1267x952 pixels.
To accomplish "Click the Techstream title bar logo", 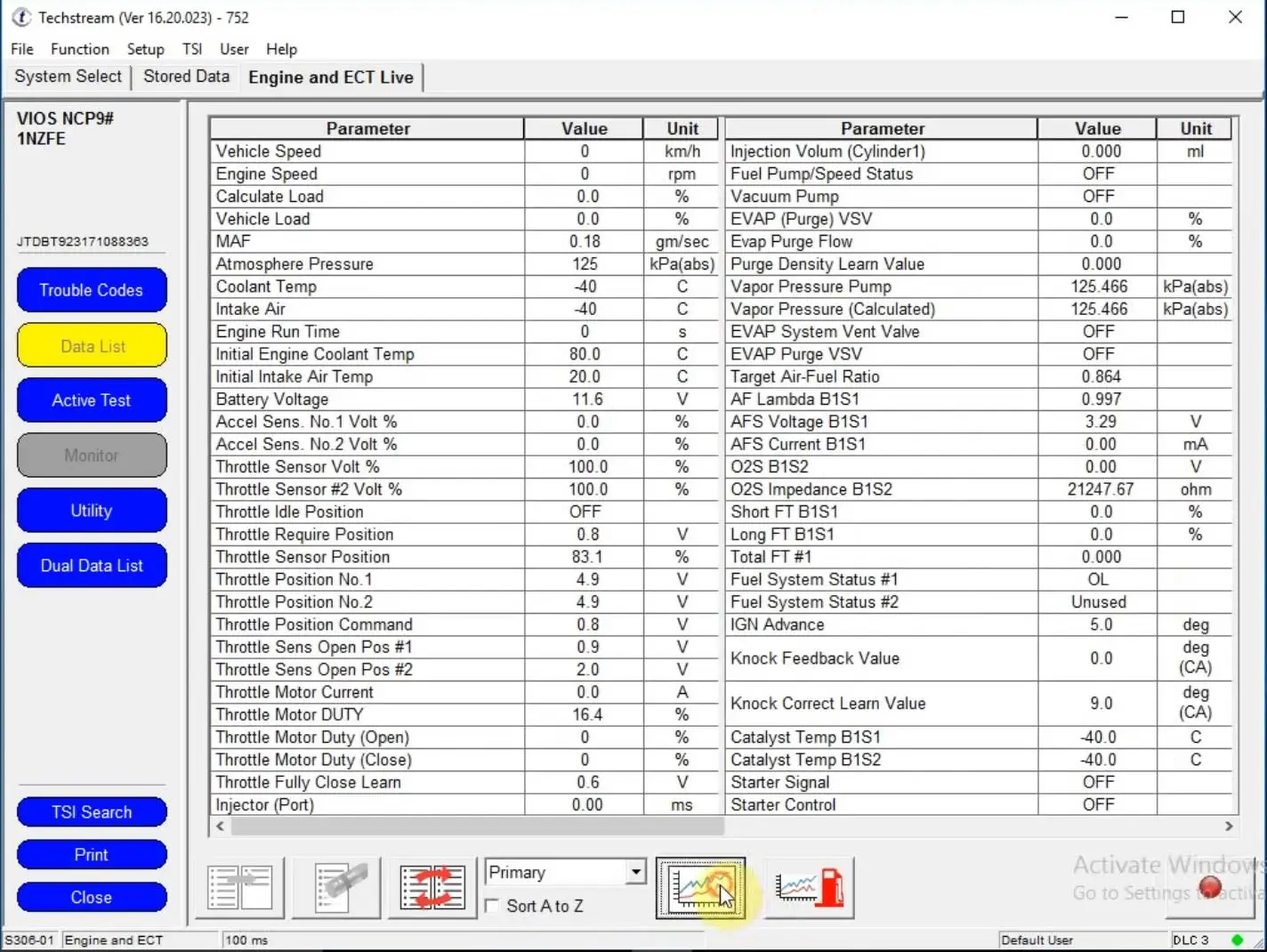I will click(21, 17).
